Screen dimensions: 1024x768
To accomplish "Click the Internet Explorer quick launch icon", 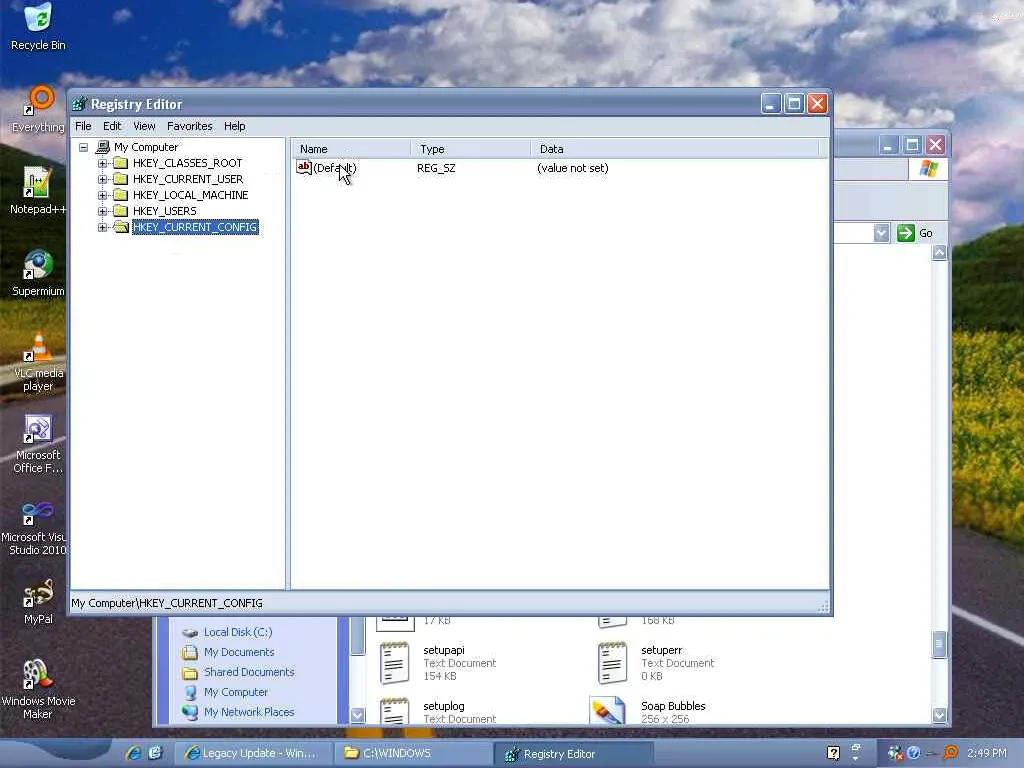I will coord(134,753).
